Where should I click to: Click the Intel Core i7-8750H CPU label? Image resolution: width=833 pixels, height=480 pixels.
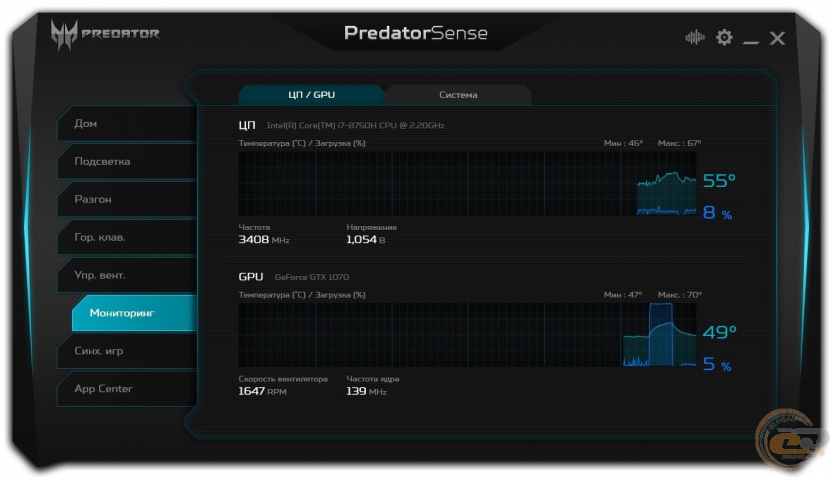355,125
